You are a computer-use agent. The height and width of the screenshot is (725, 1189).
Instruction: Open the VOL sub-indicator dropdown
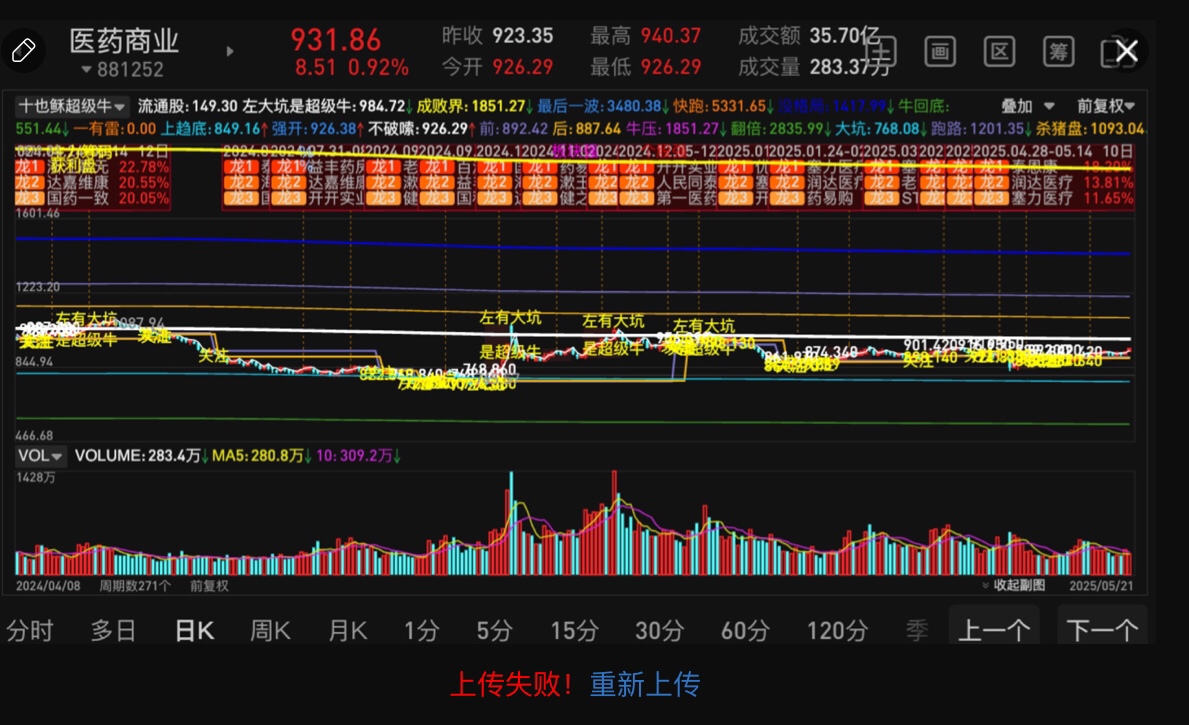[x=40, y=456]
